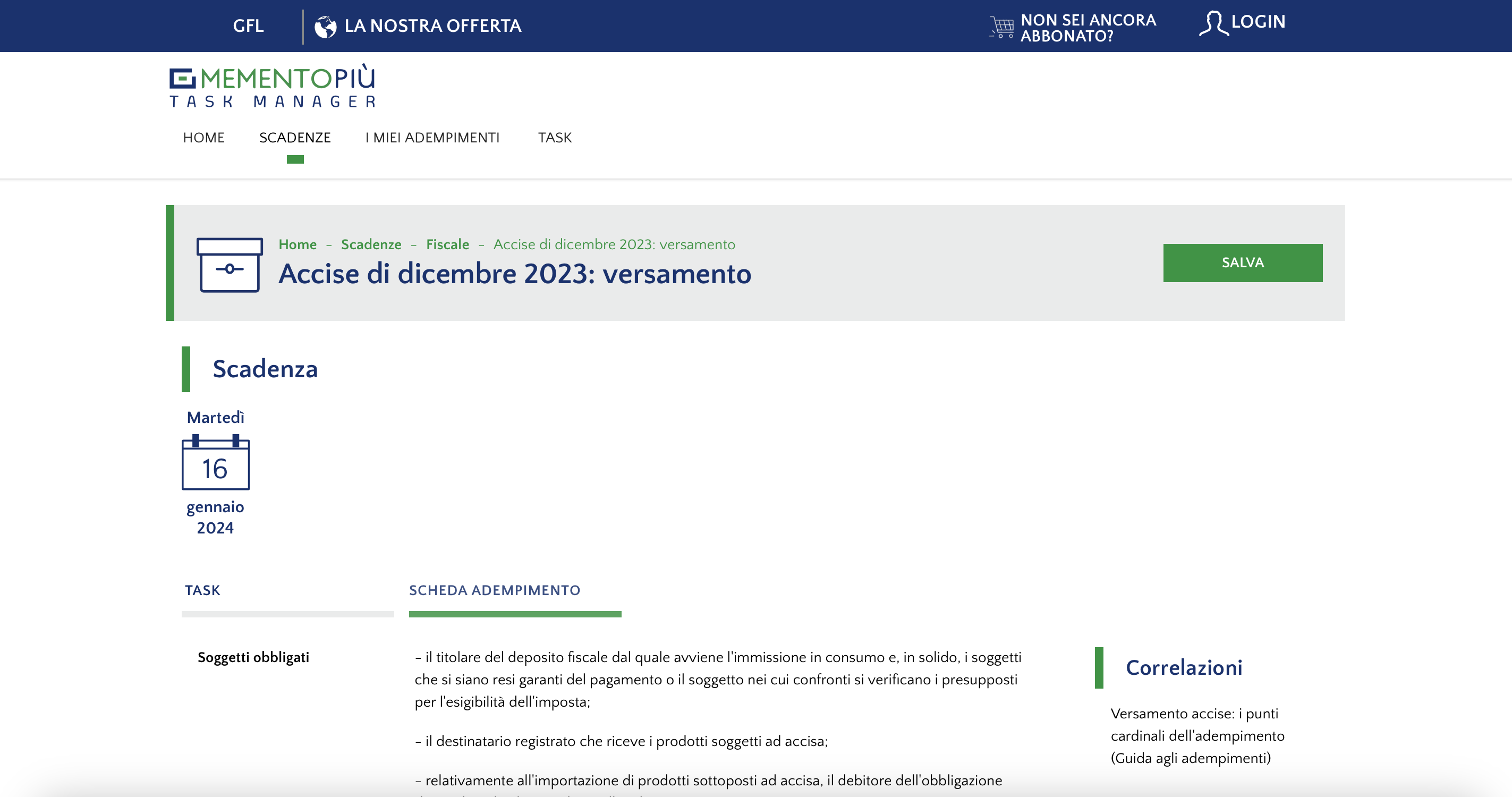Viewport: 1512px width, 797px height.
Task: Click the gennaio 2024 date text
Action: pyautogui.click(x=215, y=517)
